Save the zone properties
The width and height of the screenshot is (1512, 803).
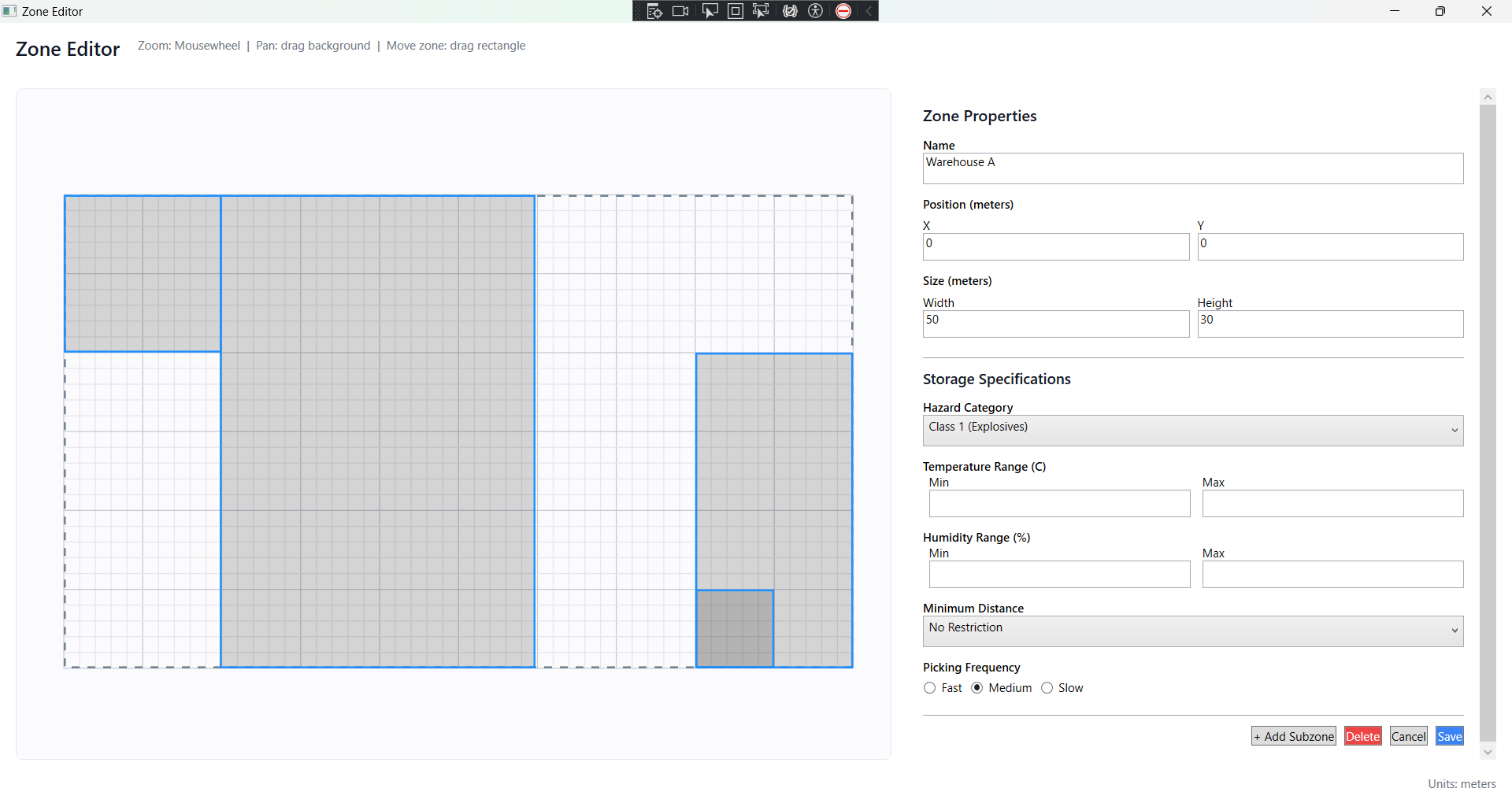(1448, 735)
